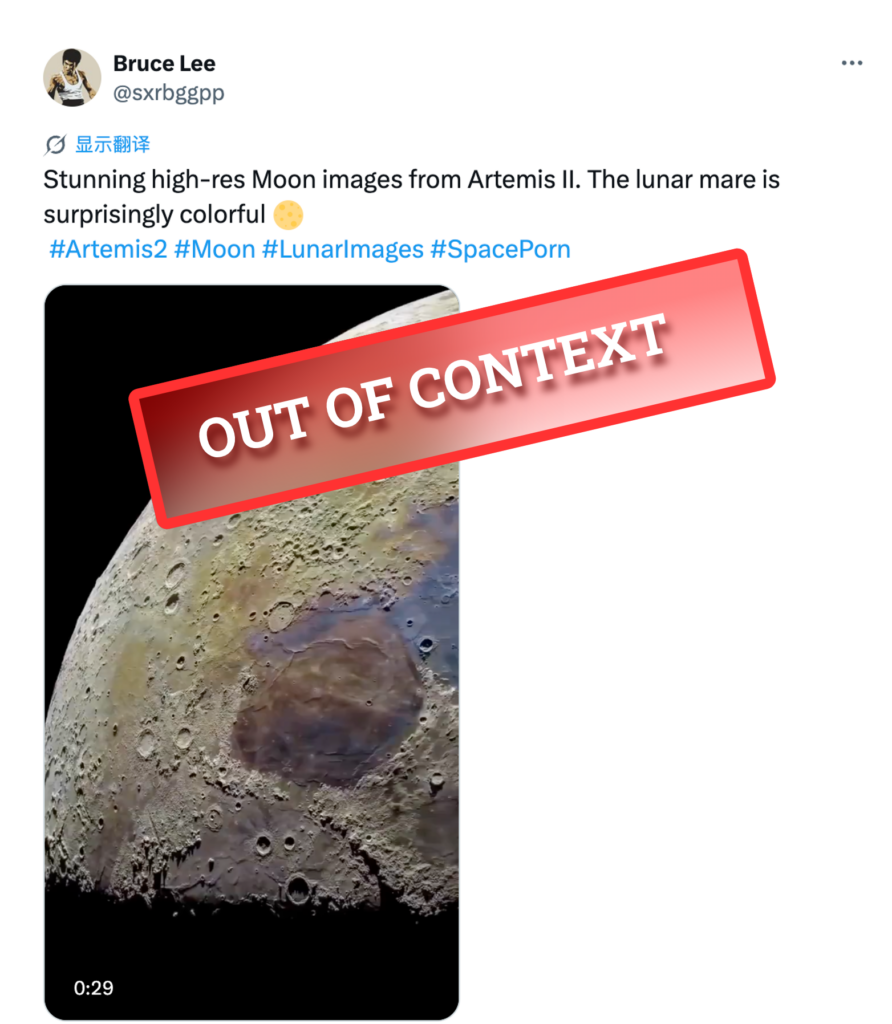Screen dimensions: 892x1024
Task: Open the #LunarImages hashtag
Action: pyautogui.click(x=343, y=249)
